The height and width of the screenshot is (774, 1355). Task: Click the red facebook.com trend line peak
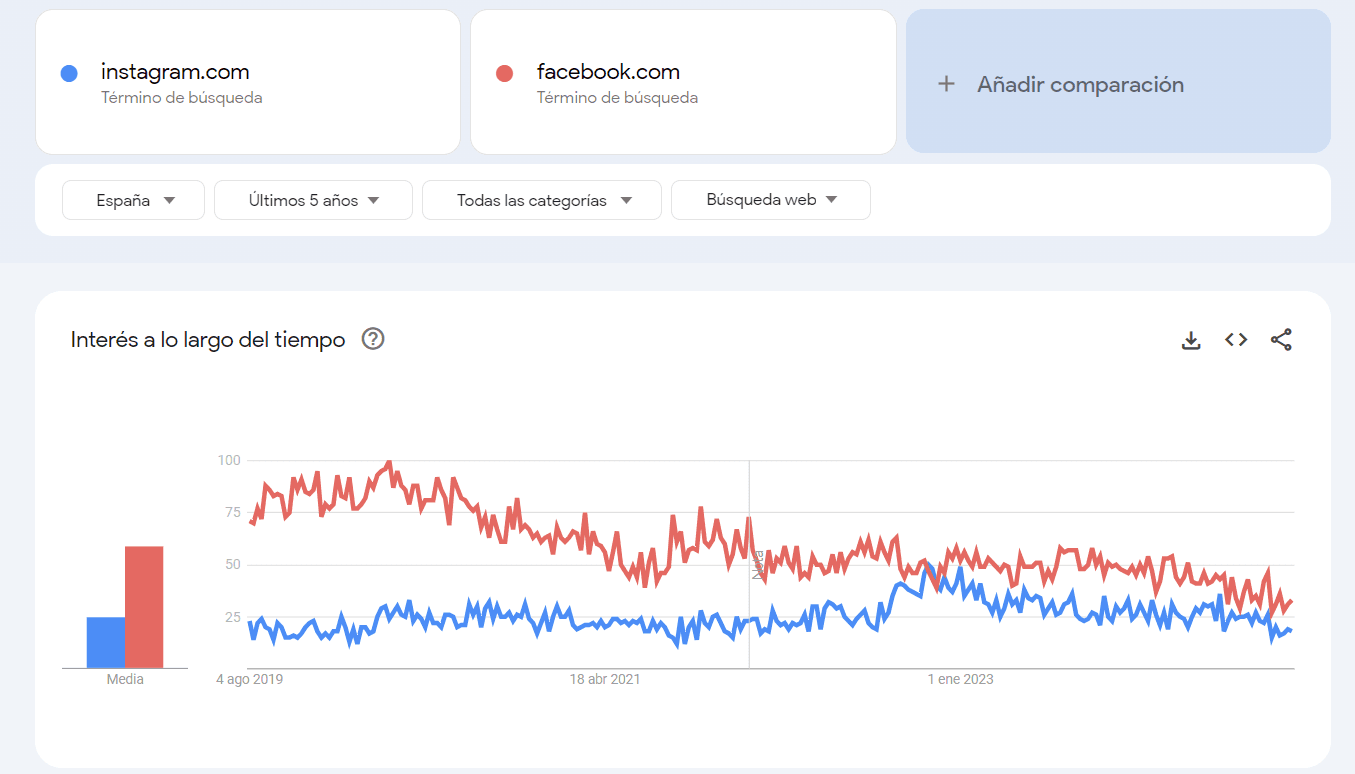388,462
